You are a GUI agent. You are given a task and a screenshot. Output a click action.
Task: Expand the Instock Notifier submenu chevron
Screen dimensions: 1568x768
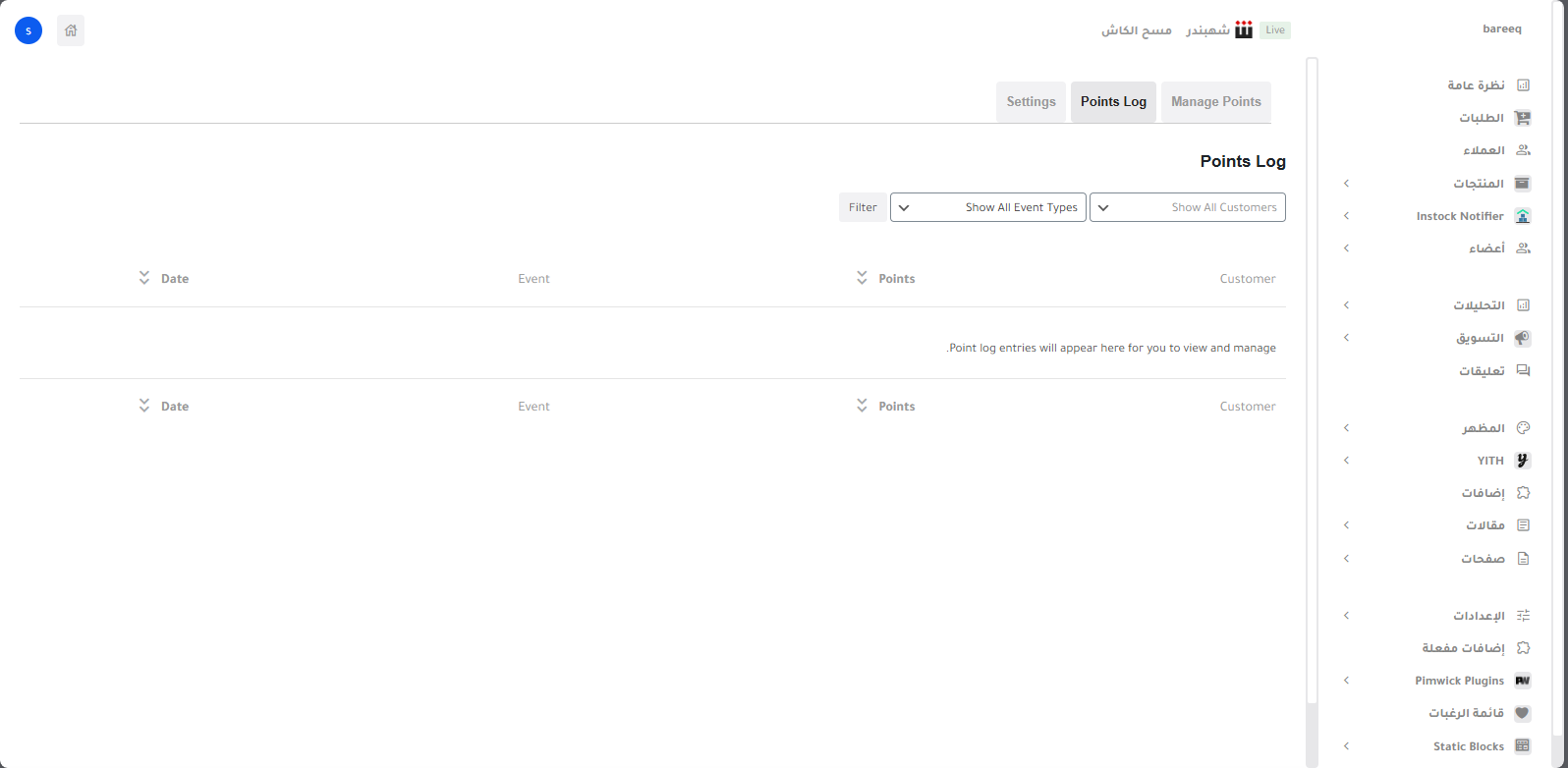coord(1347,216)
